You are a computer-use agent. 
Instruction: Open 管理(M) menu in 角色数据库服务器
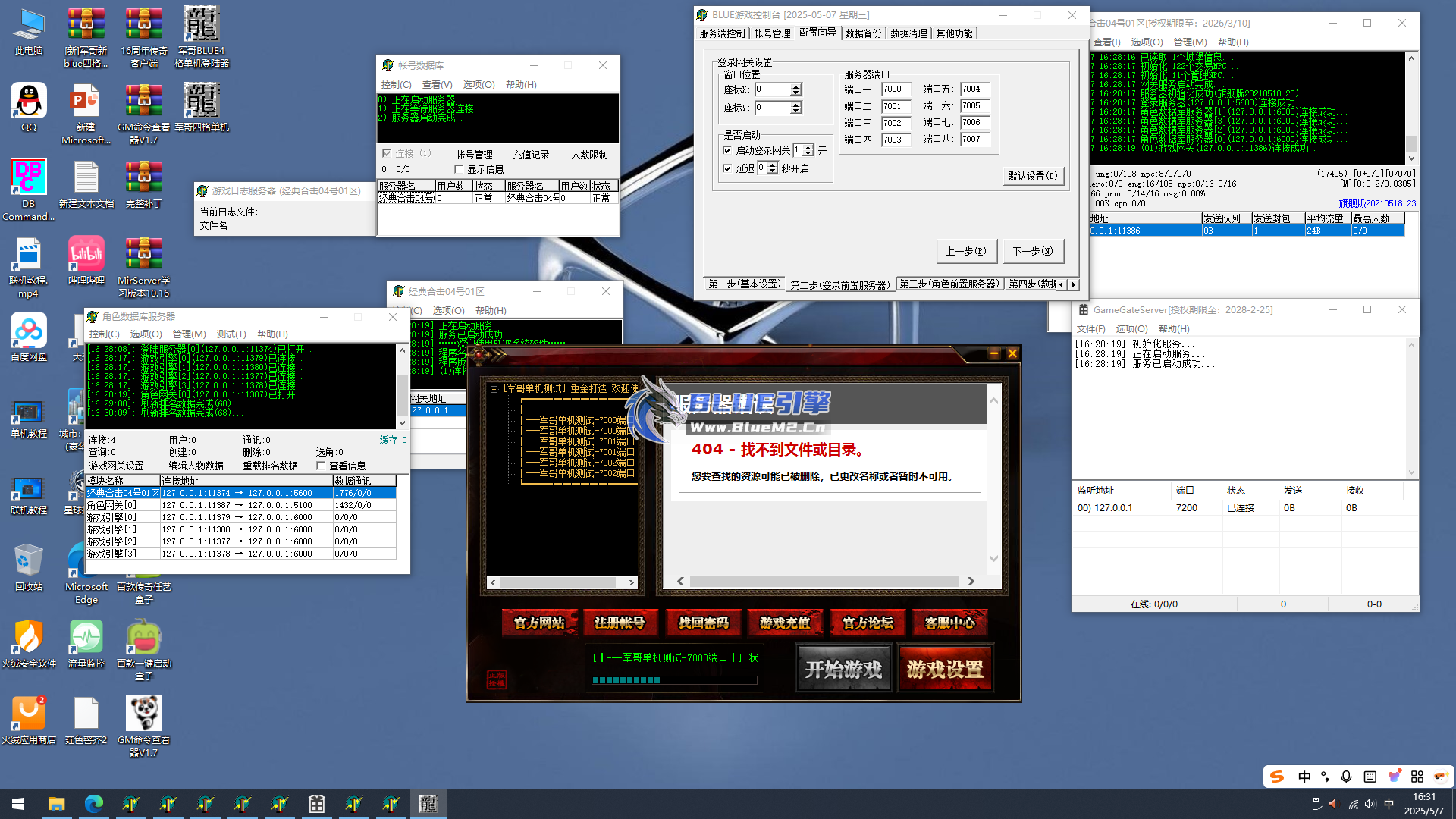(x=189, y=334)
